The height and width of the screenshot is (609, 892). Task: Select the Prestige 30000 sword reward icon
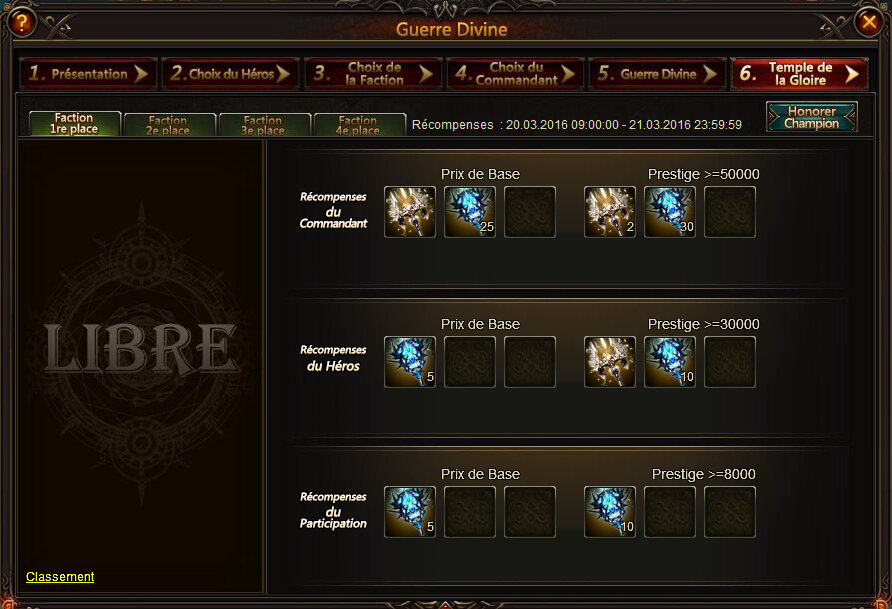pos(610,362)
